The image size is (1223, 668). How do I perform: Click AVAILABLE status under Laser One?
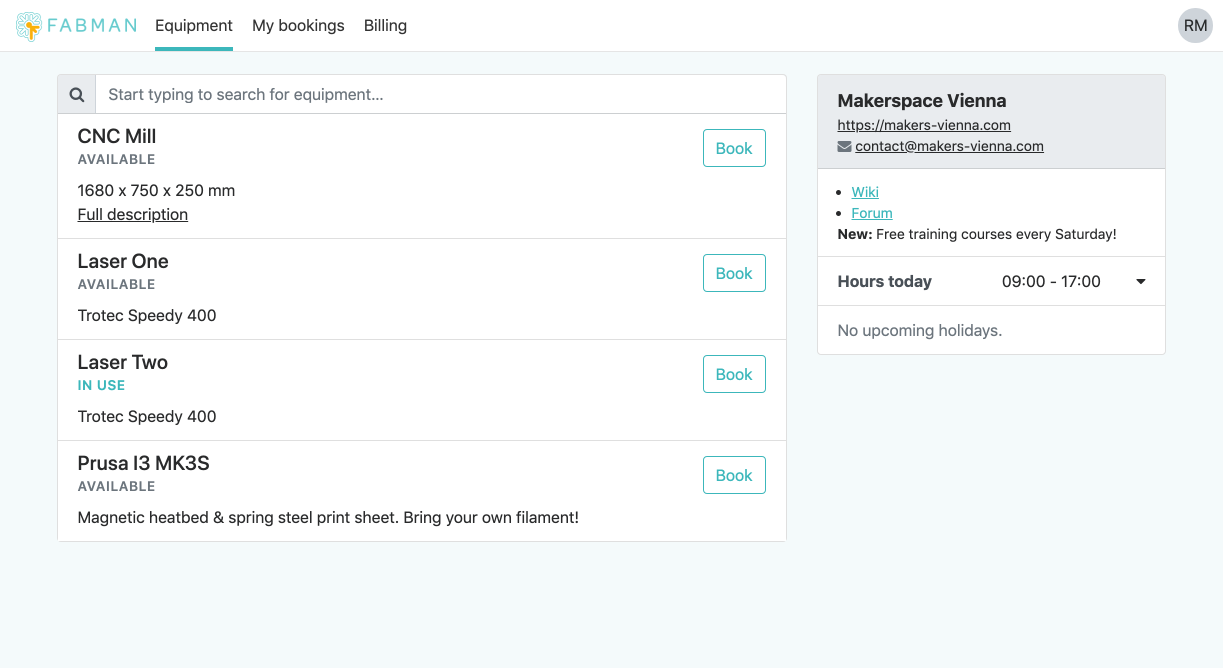(117, 284)
